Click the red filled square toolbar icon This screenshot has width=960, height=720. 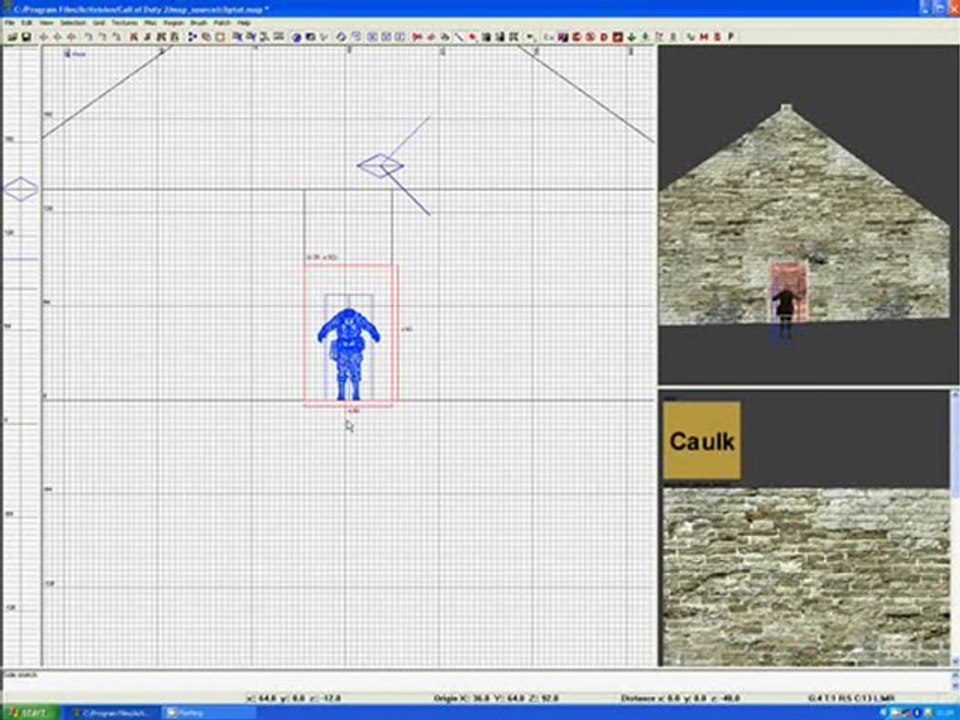tap(618, 37)
